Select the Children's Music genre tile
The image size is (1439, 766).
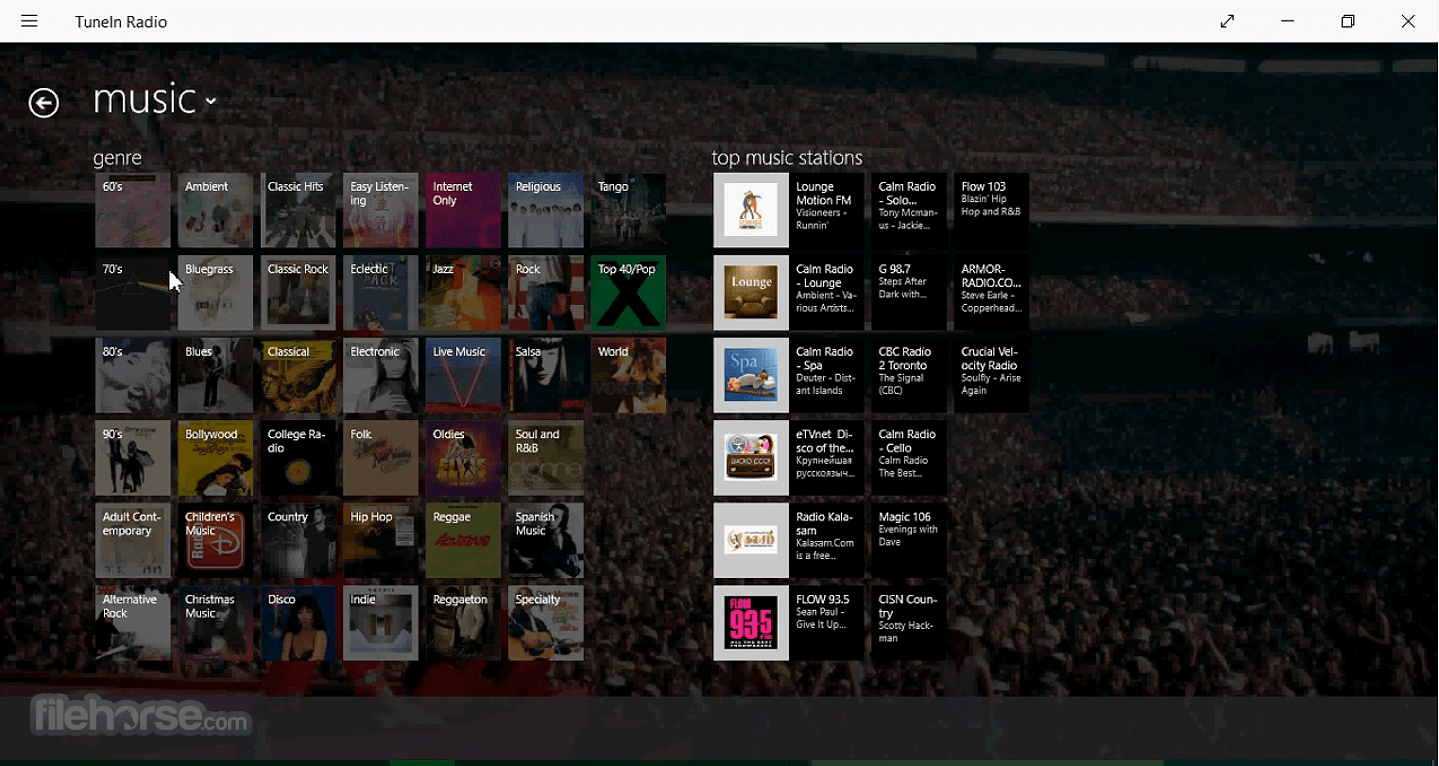(x=216, y=541)
